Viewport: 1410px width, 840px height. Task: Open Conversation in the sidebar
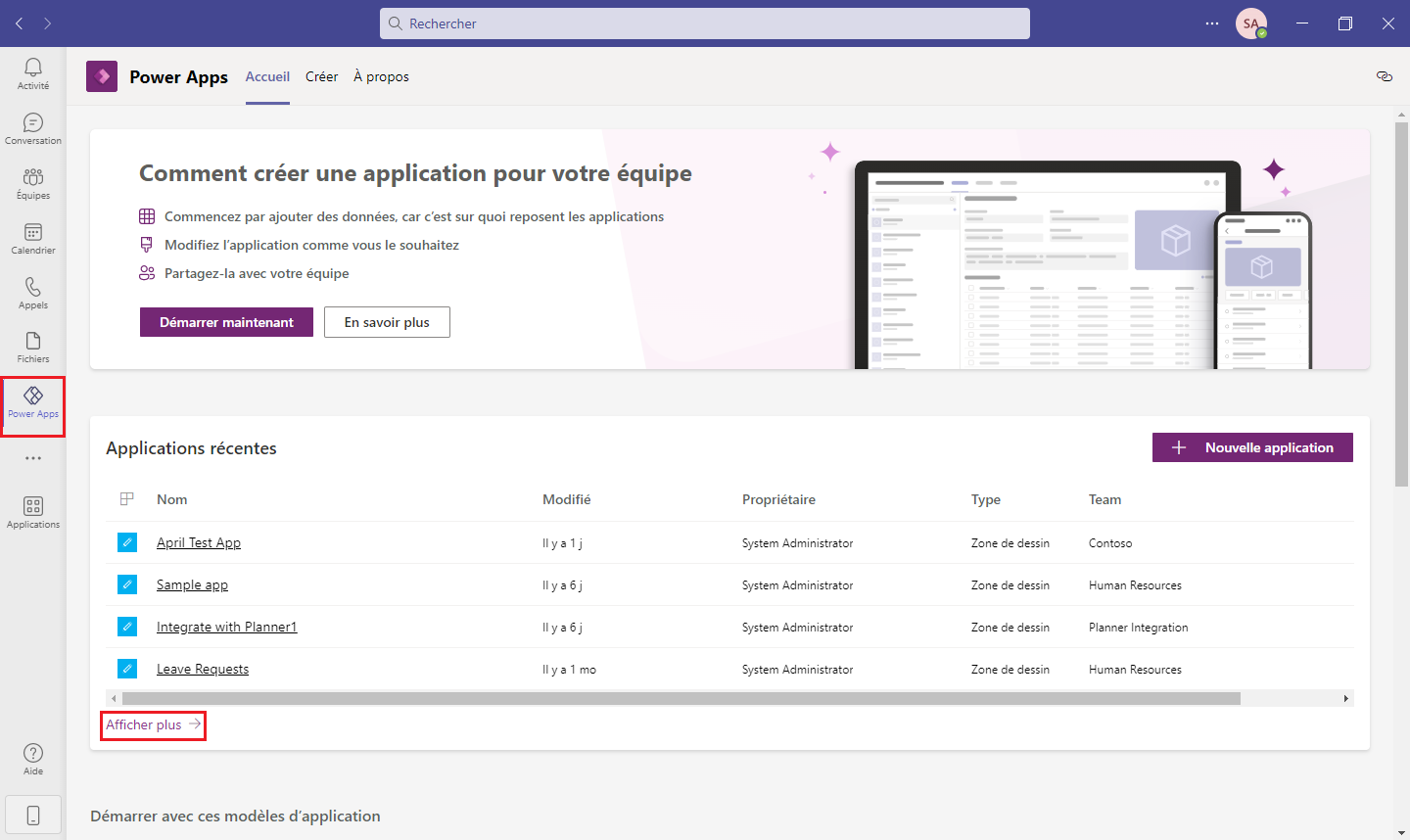click(x=33, y=128)
